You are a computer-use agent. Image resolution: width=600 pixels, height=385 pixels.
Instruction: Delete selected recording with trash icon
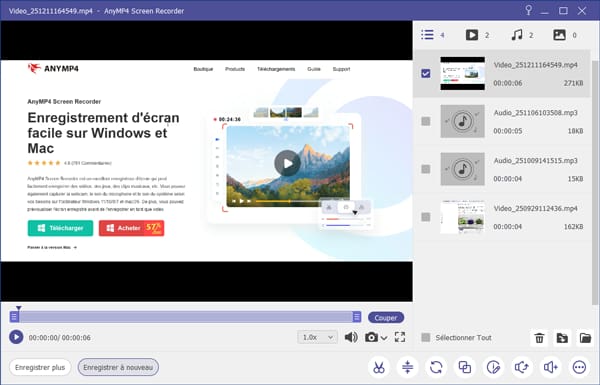[x=539, y=338]
